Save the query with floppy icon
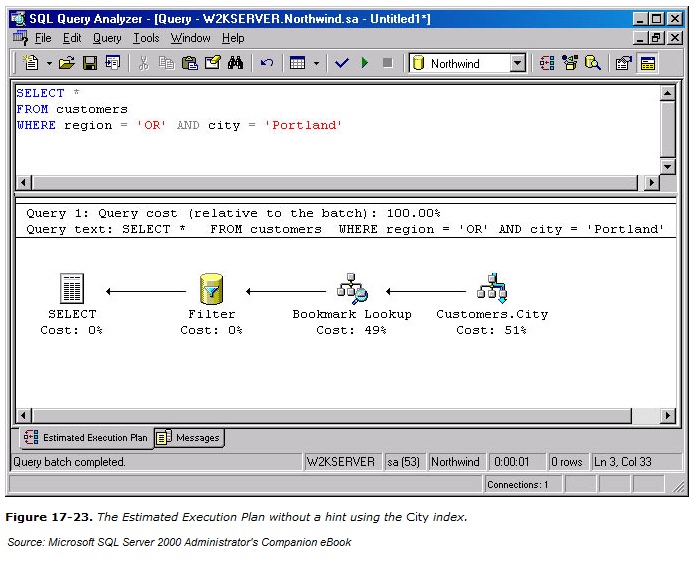The image size is (696, 577). click(x=90, y=63)
